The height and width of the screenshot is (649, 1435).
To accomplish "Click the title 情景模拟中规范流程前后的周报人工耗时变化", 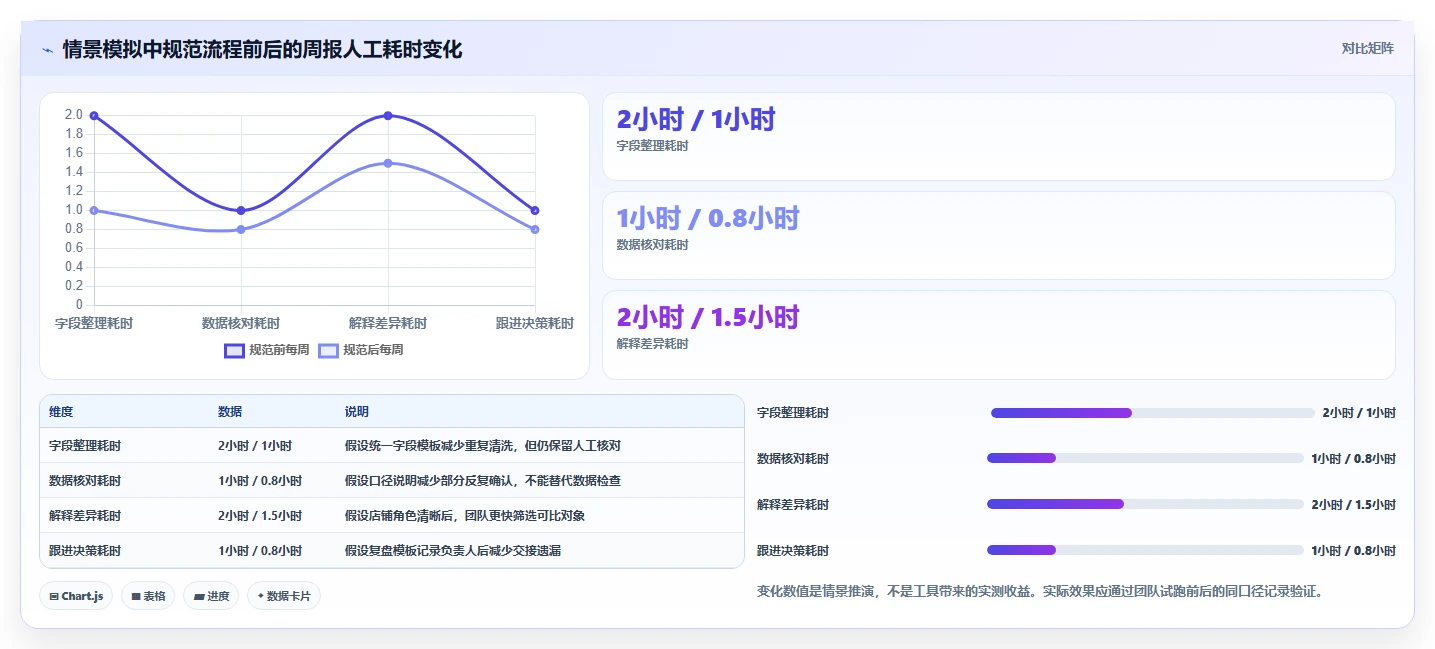I will 262,50.
